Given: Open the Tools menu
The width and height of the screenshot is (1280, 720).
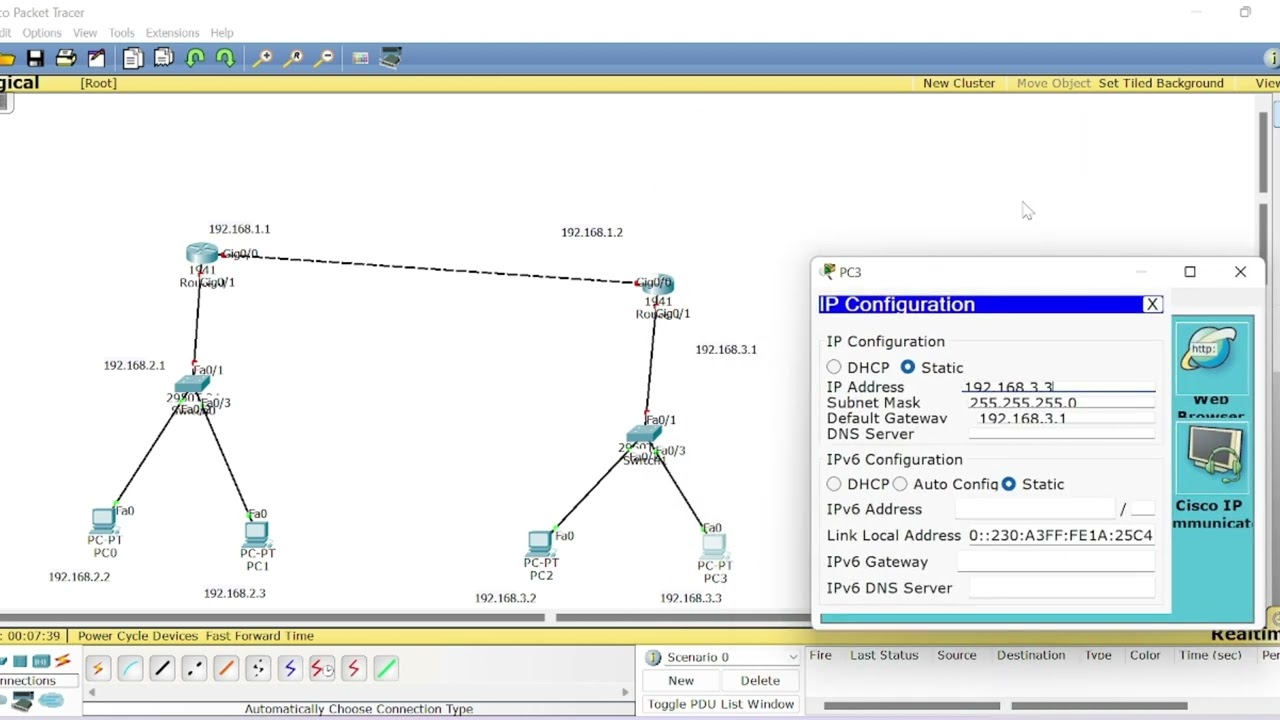Looking at the screenshot, I should point(122,33).
